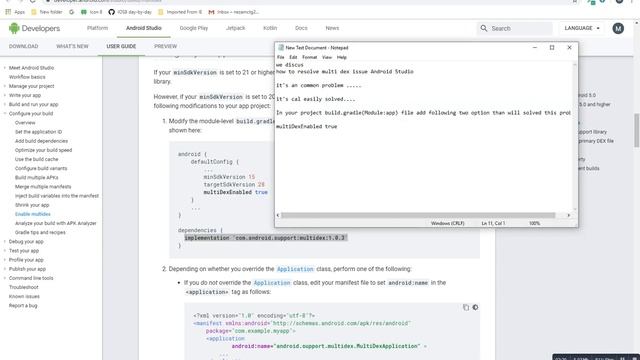The height and width of the screenshot is (360, 640).
Task: Open Build multiple APKs page
Action: 36,178
